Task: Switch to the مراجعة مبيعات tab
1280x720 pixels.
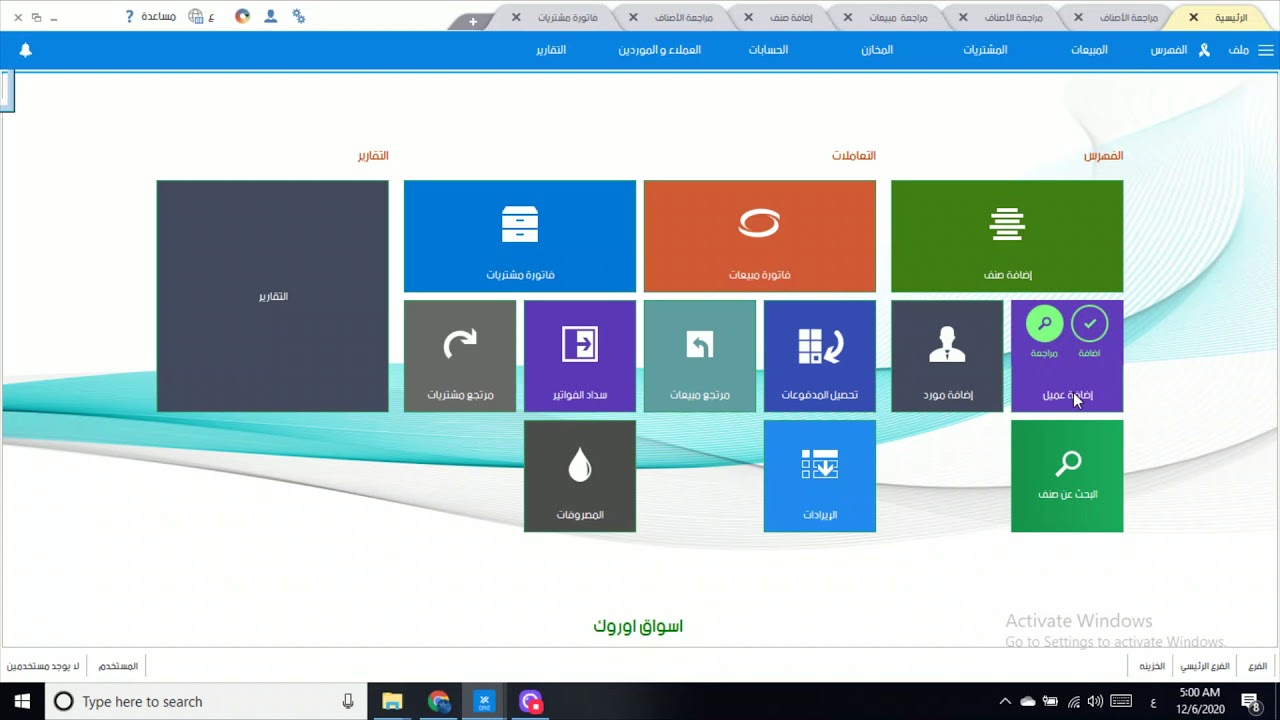Action: point(898,18)
